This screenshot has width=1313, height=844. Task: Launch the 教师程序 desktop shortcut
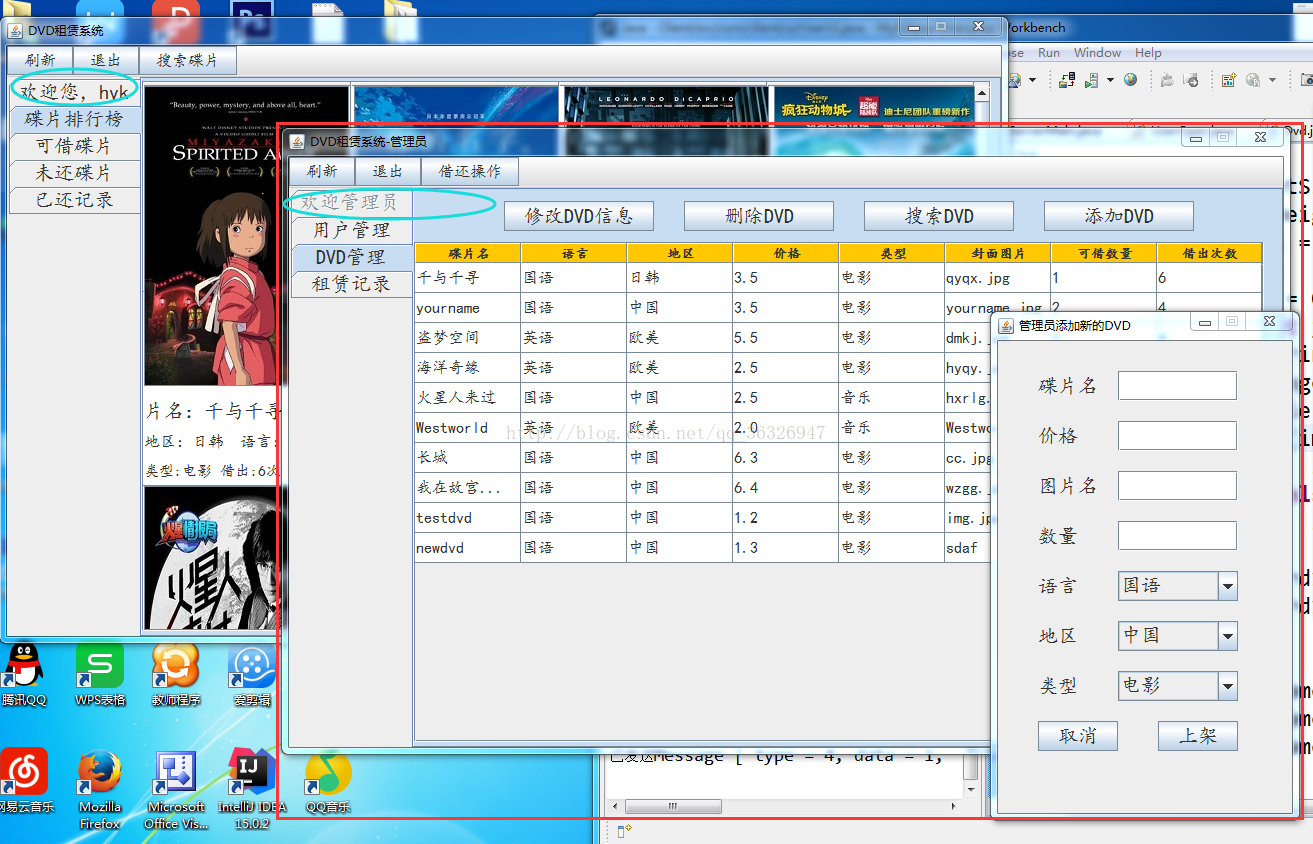coord(176,675)
